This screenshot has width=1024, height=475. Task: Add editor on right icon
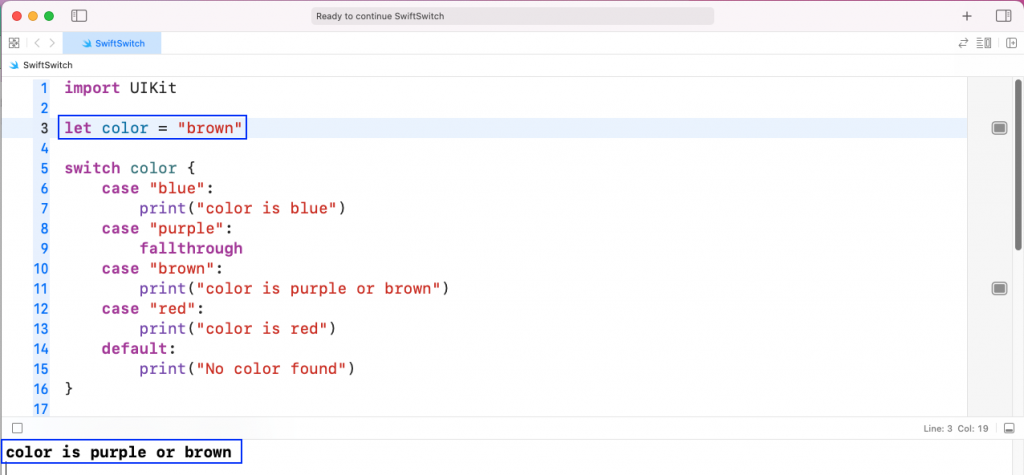pyautogui.click(x=1012, y=43)
